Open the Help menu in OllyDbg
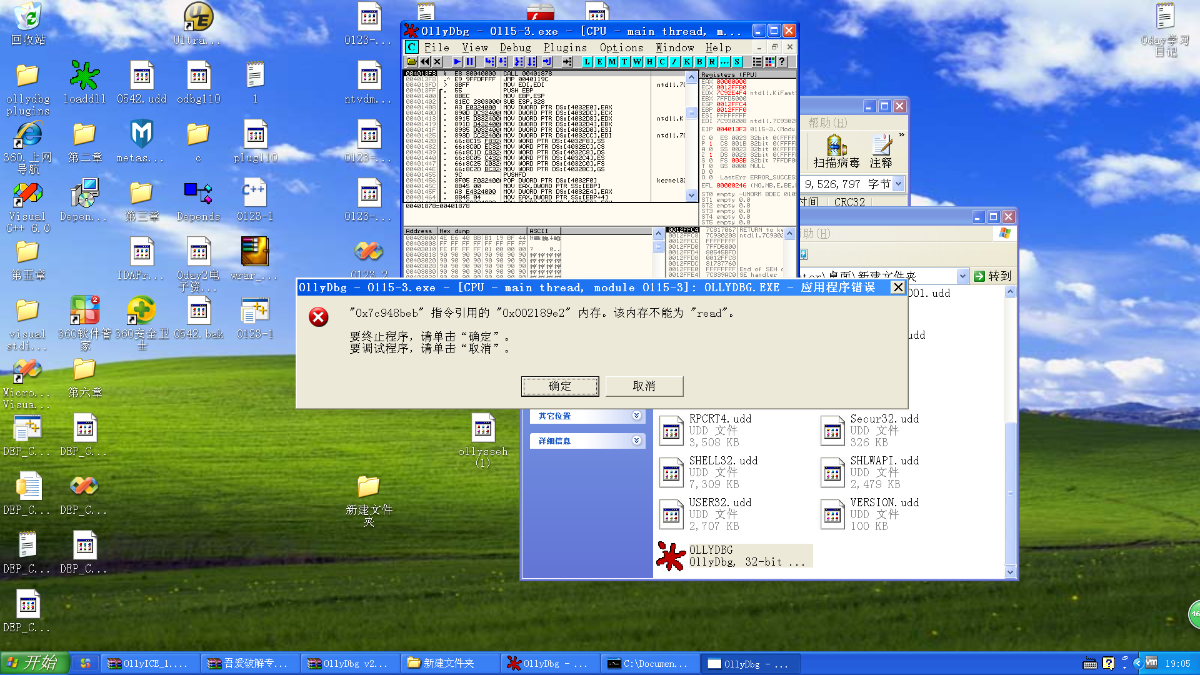The height and width of the screenshot is (675, 1200). click(x=718, y=47)
